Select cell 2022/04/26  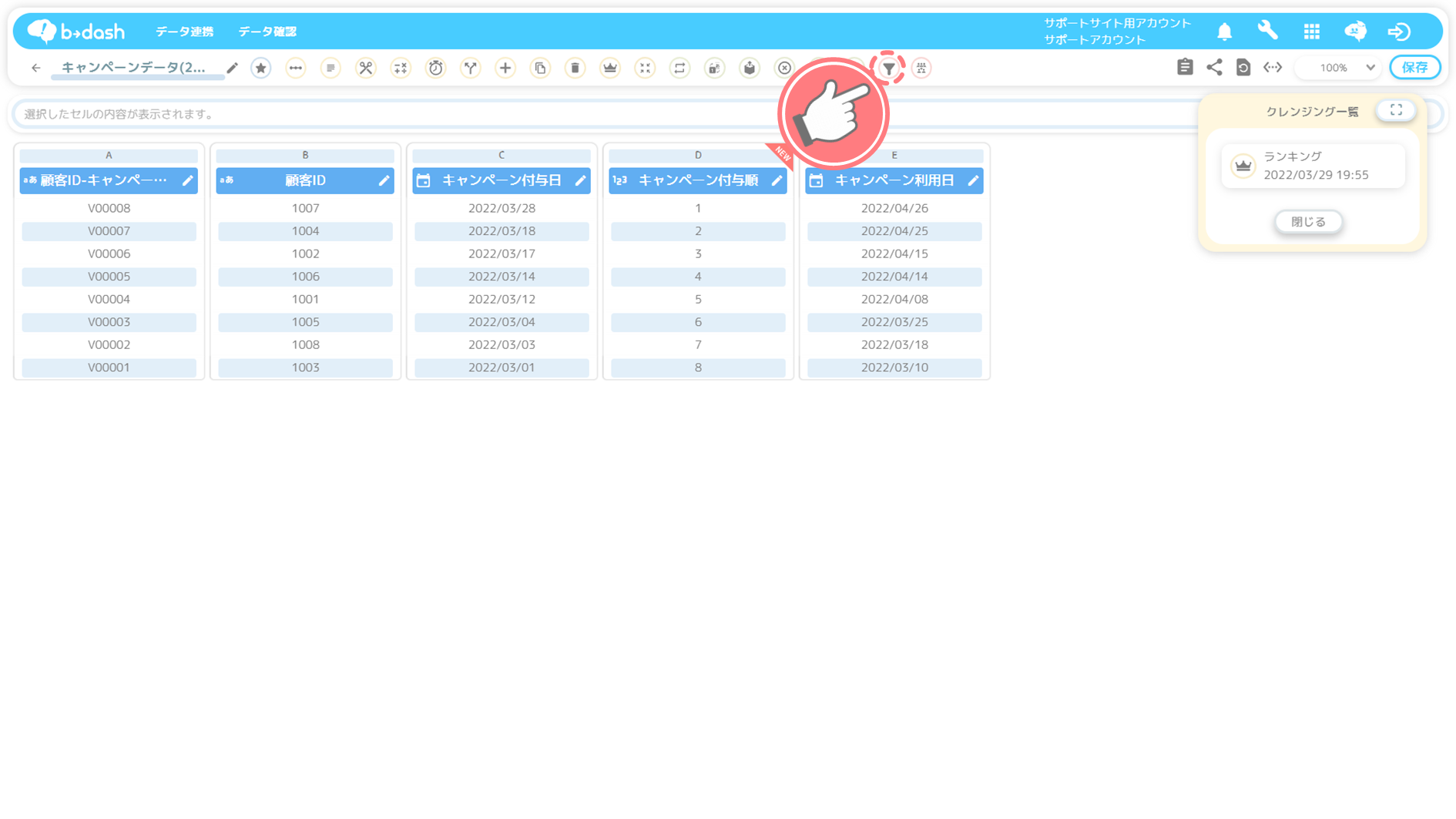(894, 208)
